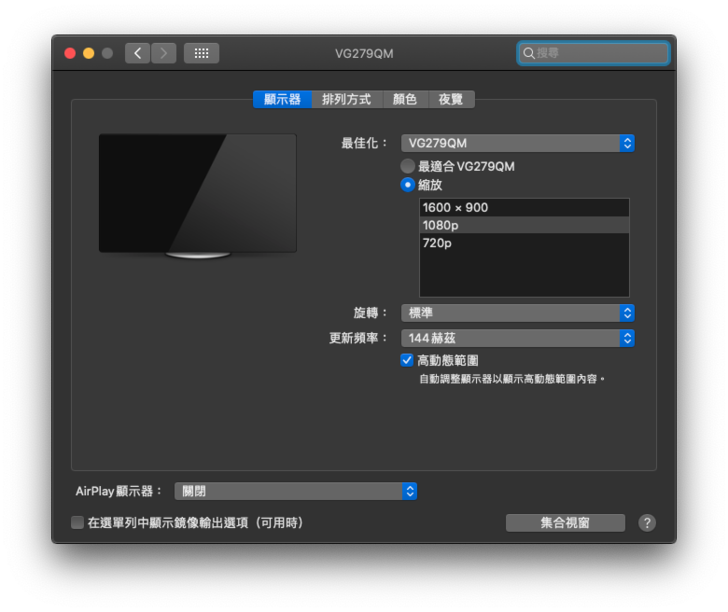Disable the 高動態範圍 checkbox
The image size is (728, 612).
pyautogui.click(x=407, y=360)
